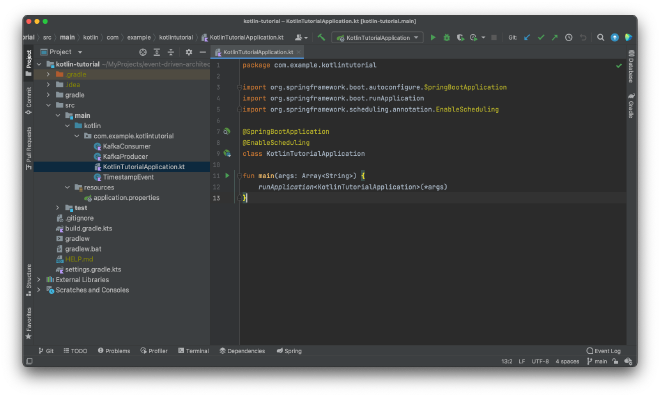Open Database tool window on right edge
The height and width of the screenshot is (397, 660).
pos(631,66)
